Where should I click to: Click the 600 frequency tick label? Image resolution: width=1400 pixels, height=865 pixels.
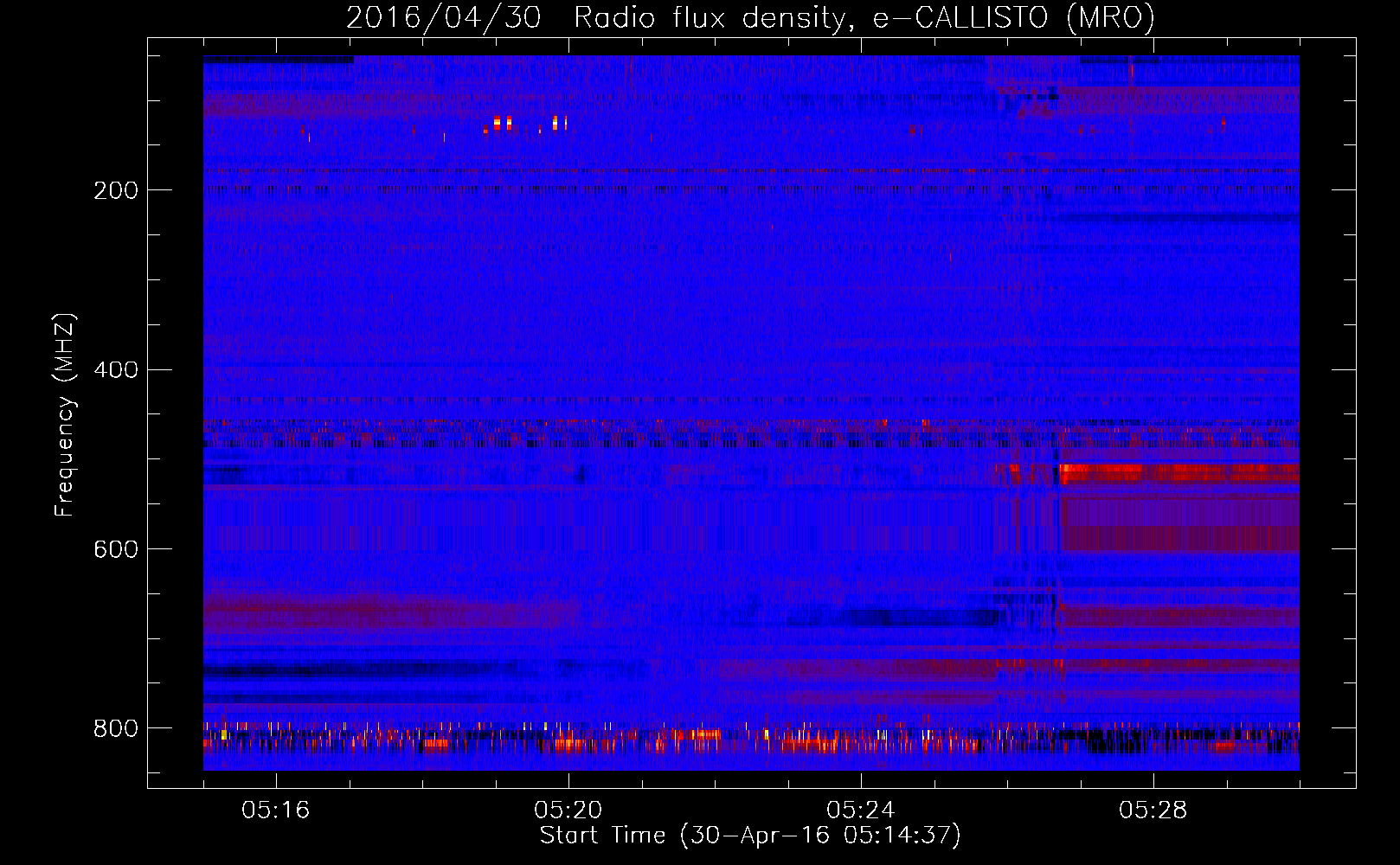[x=116, y=550]
